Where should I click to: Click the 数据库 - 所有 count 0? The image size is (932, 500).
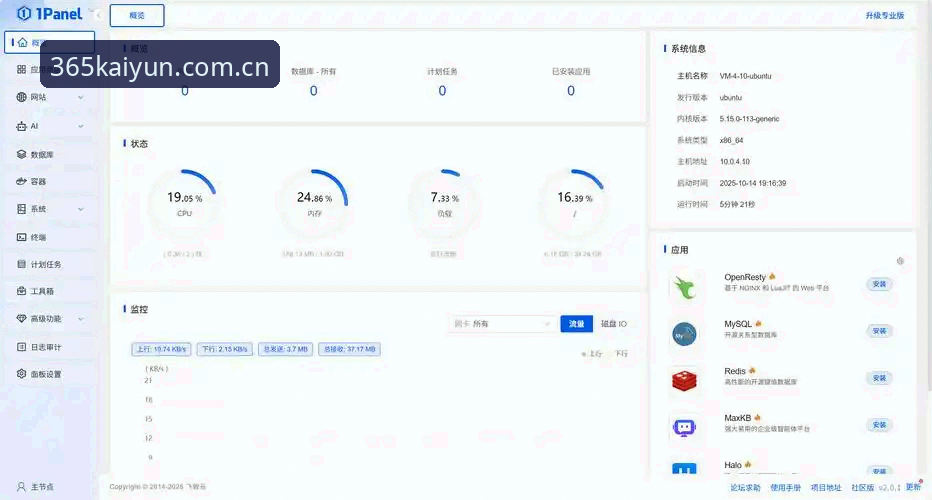(313, 91)
